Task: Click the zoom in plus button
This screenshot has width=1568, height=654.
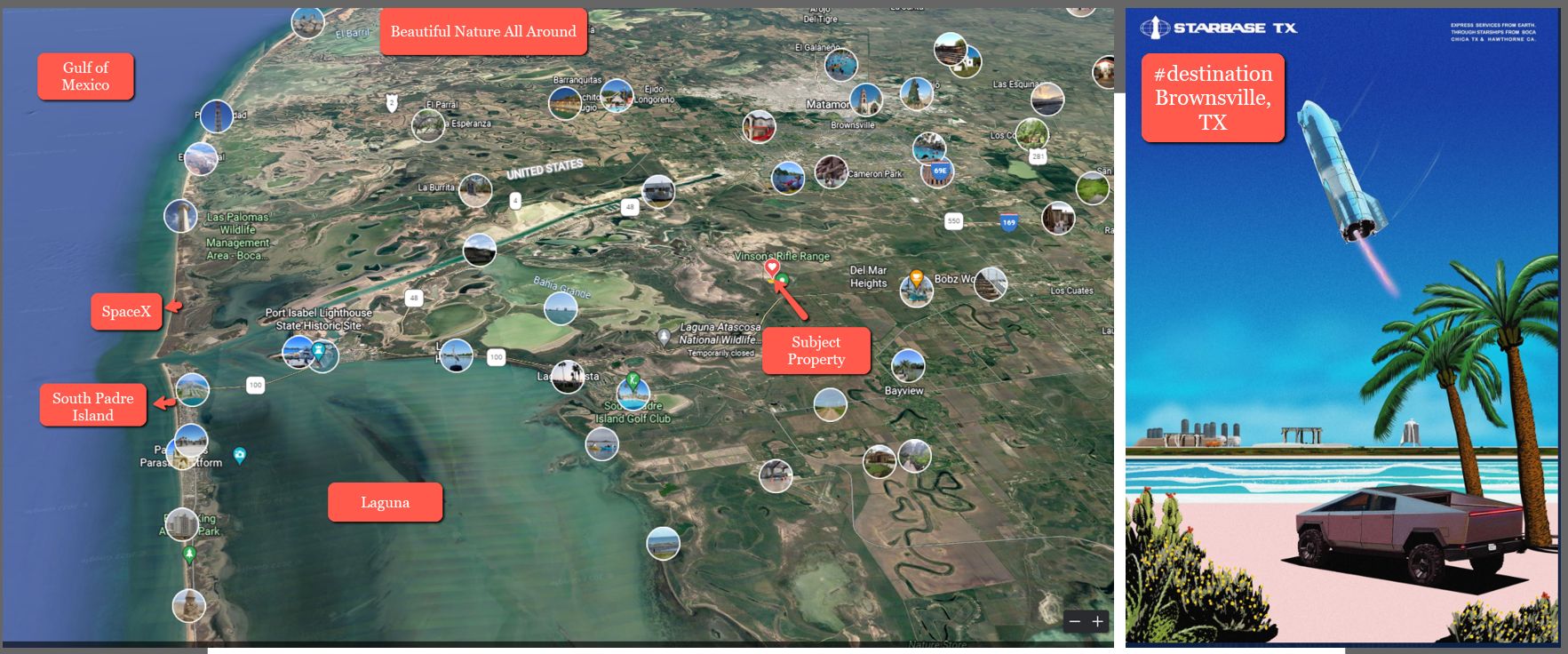Action: point(1098,621)
